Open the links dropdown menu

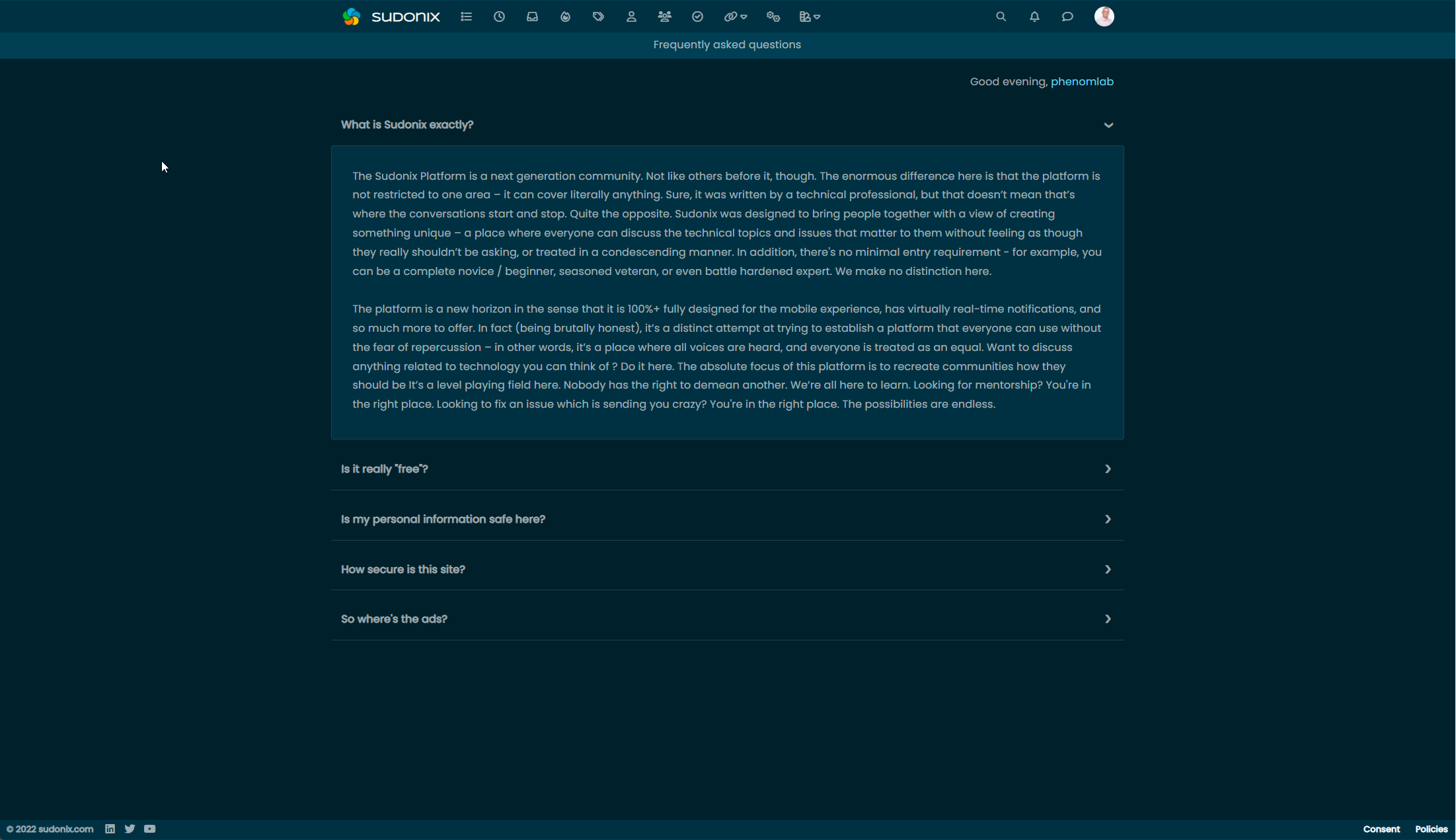[735, 17]
